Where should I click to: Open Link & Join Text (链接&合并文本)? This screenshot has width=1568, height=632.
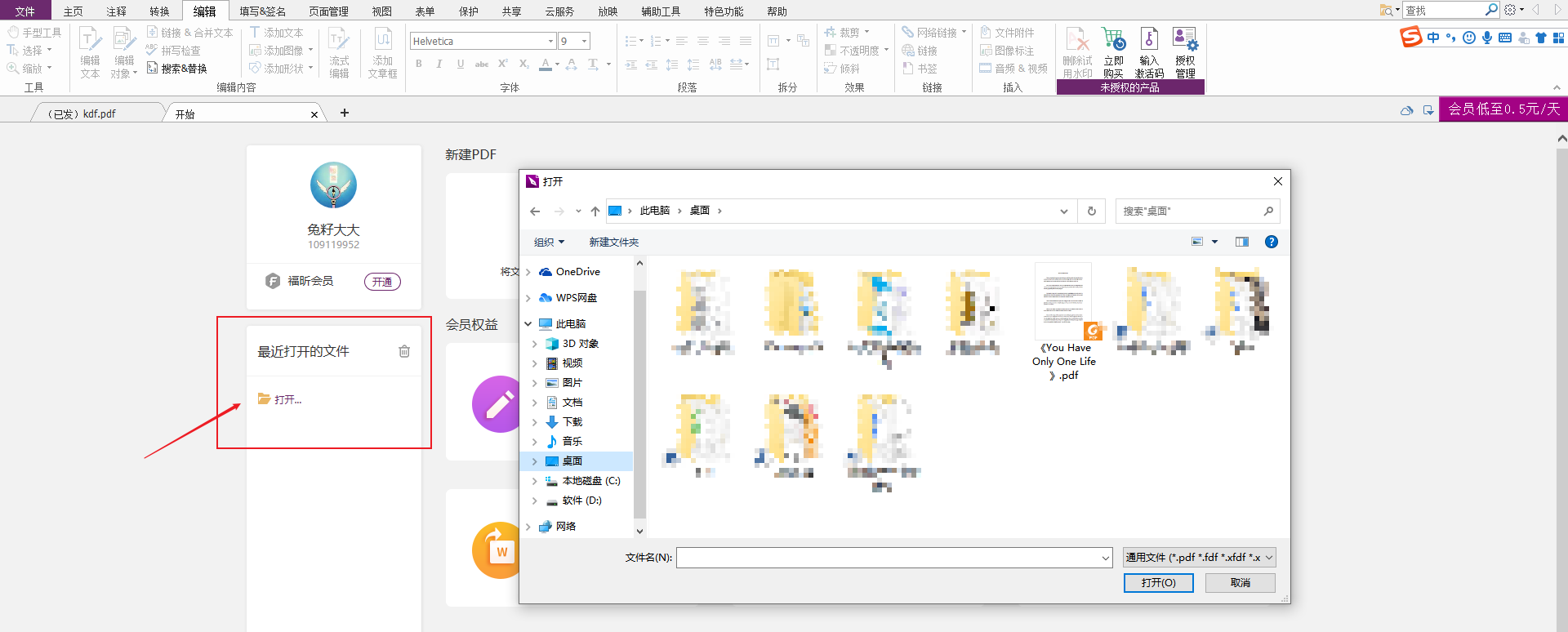tap(189, 33)
